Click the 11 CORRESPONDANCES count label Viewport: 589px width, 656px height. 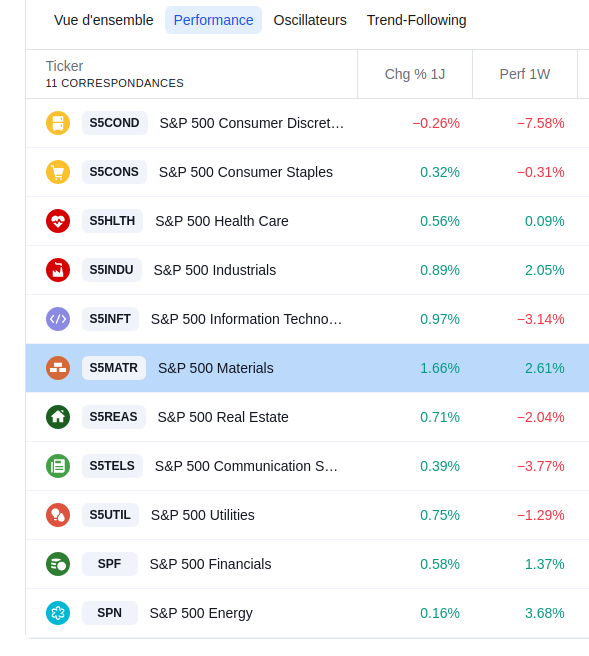115,83
